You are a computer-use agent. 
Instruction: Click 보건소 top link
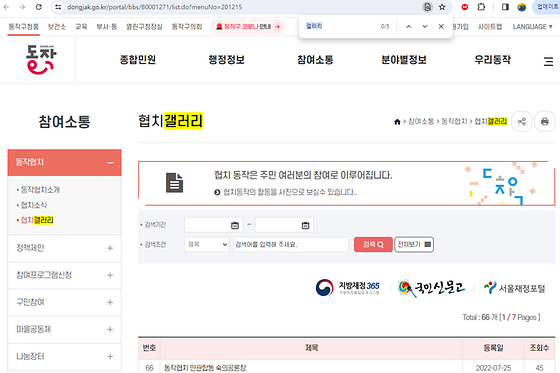[x=57, y=27]
